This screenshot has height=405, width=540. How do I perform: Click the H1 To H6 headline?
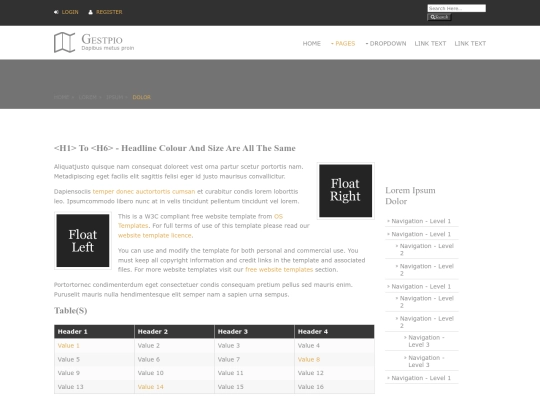tap(175, 148)
